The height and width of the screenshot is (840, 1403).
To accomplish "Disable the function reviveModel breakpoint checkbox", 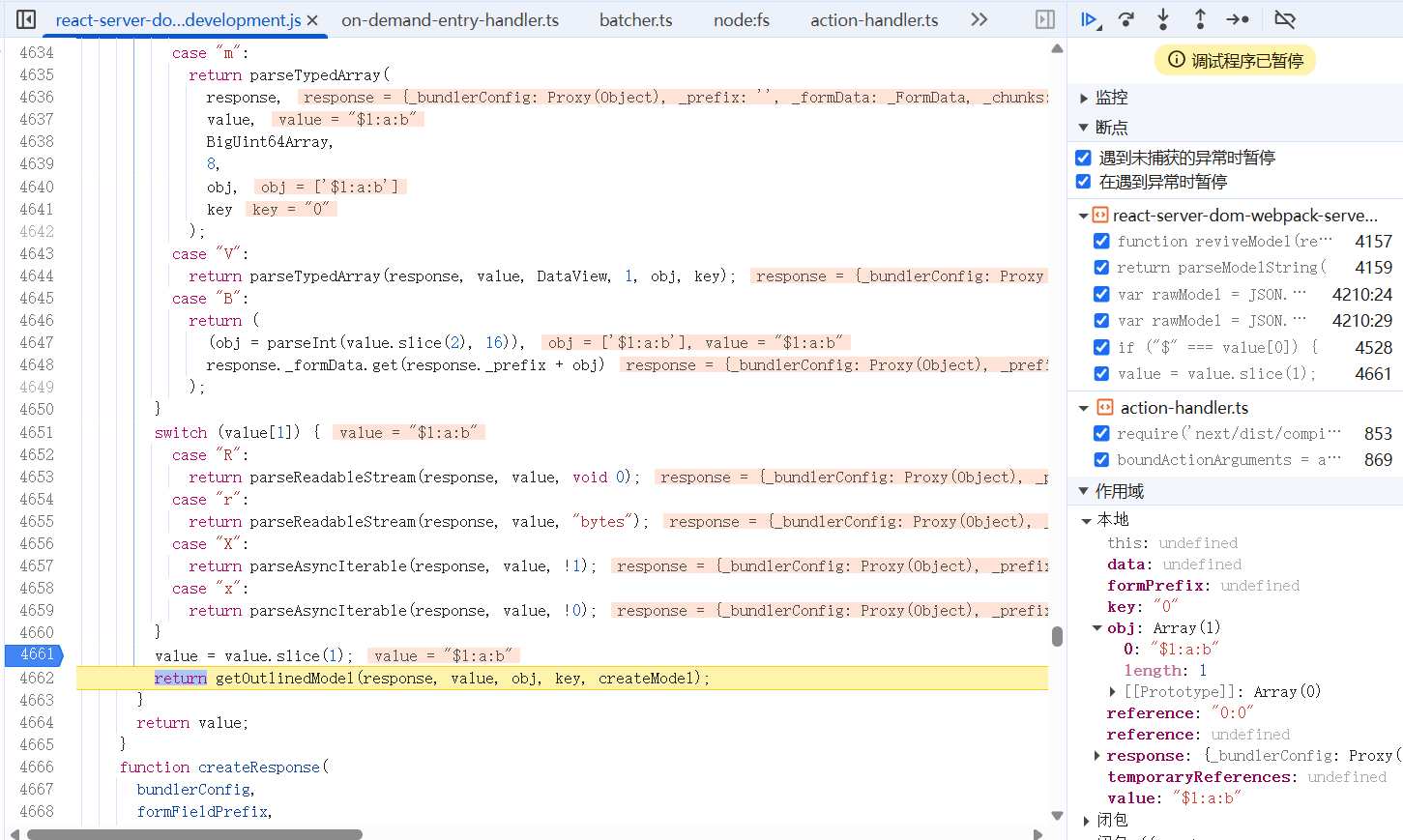I will 1101,241.
